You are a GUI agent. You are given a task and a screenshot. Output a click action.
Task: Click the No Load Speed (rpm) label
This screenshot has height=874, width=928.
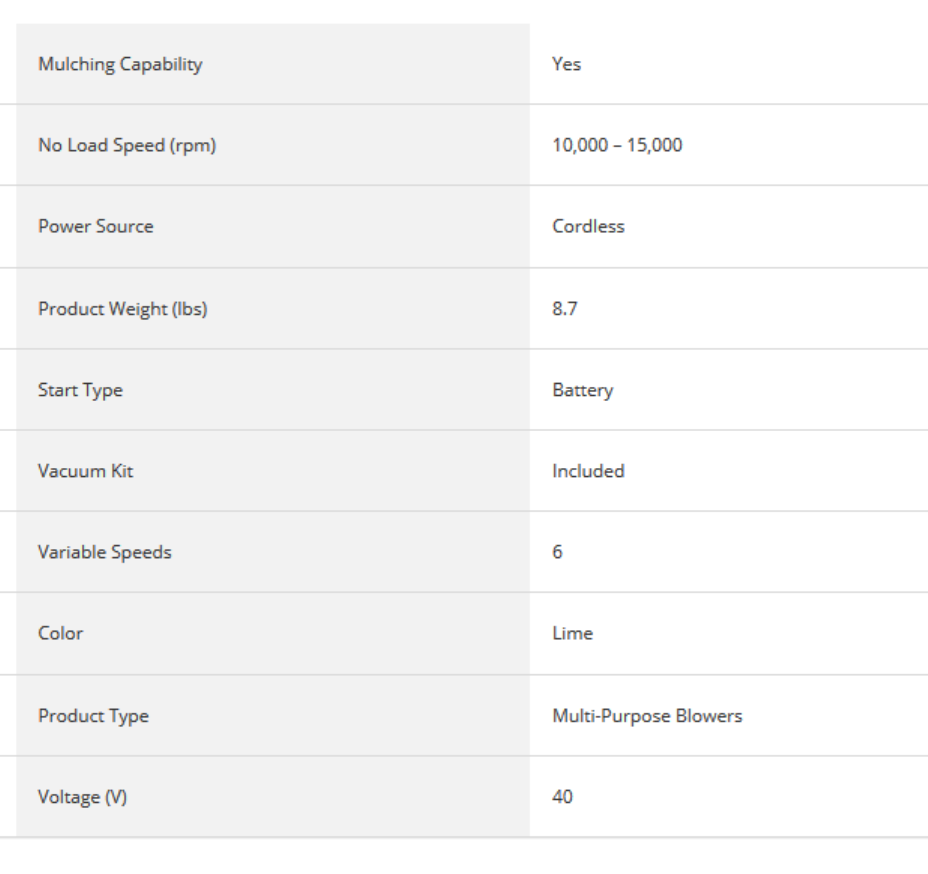127,145
